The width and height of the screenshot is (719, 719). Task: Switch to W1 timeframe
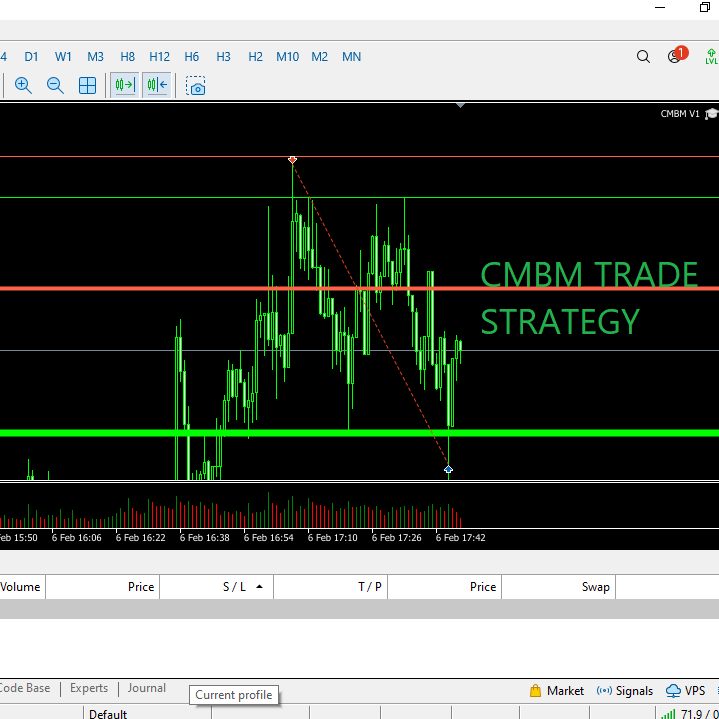pyautogui.click(x=63, y=57)
